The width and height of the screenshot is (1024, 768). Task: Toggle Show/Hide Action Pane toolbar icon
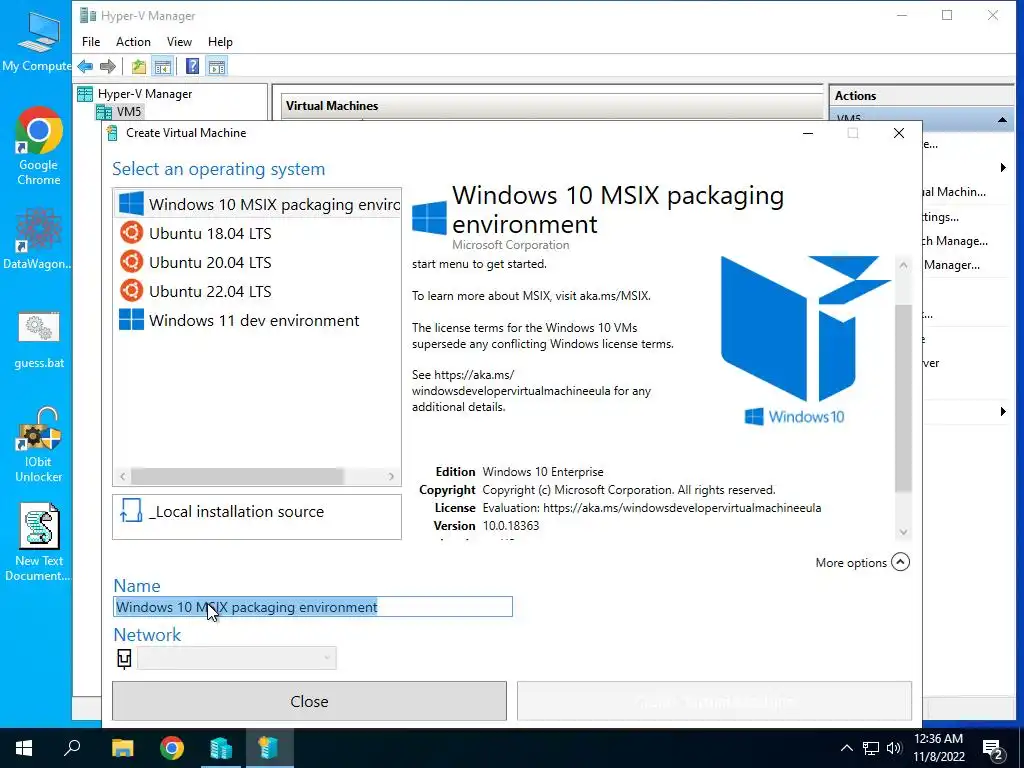[x=217, y=66]
